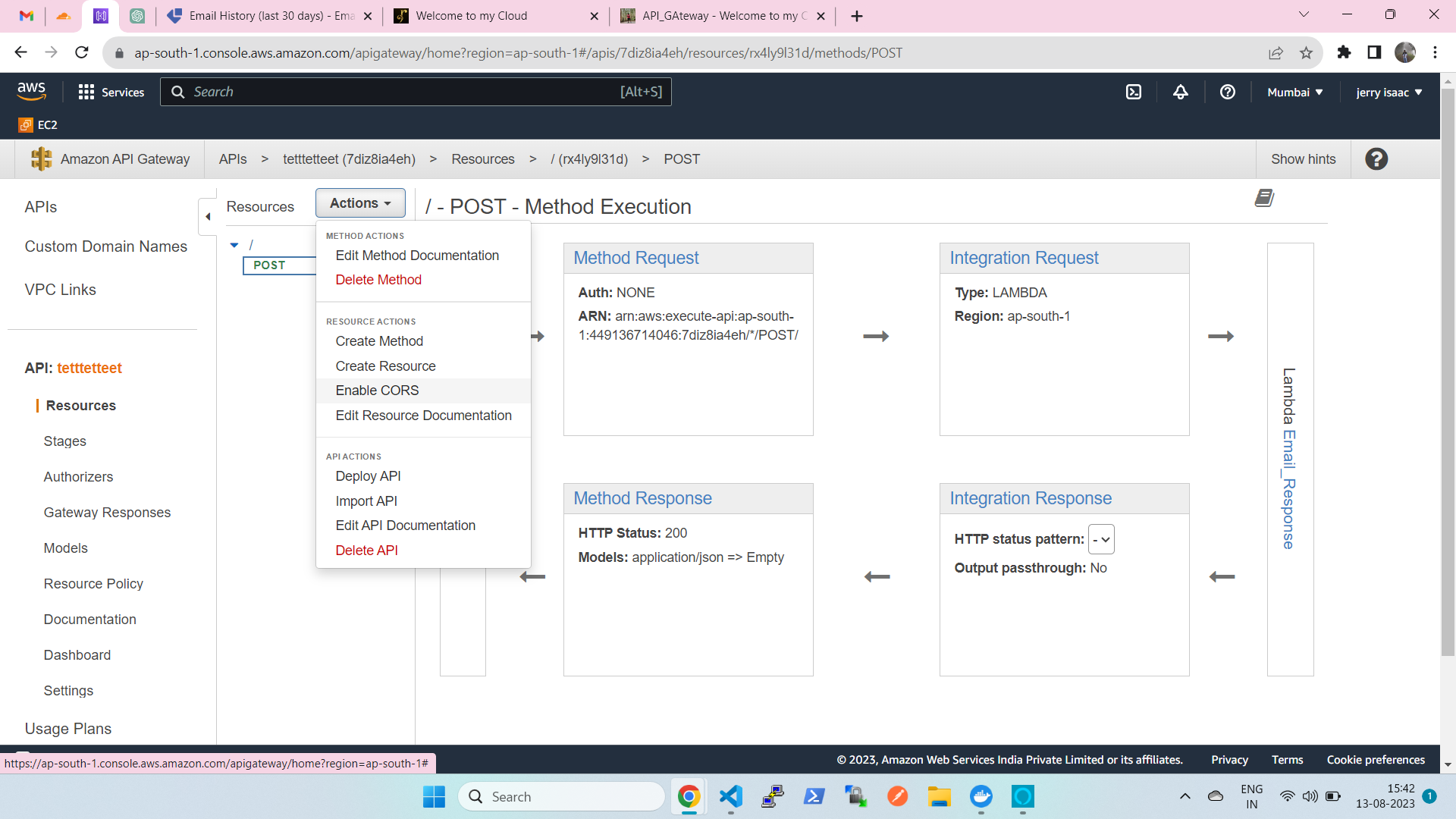Open the Method Request link
This screenshot has height=819, width=1456.
pyautogui.click(x=635, y=258)
